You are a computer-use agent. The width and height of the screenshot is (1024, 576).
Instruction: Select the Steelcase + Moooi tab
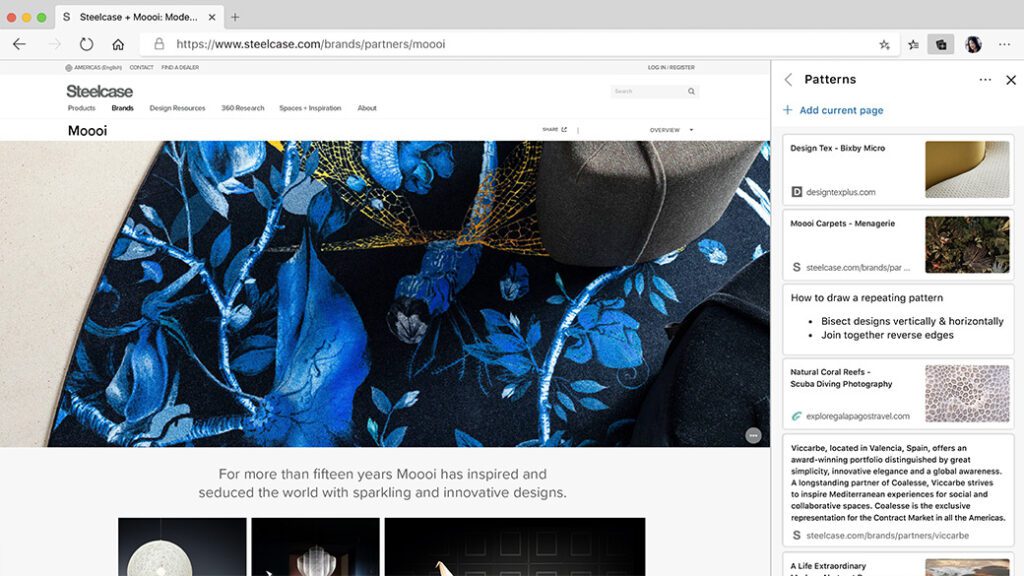pyautogui.click(x=140, y=18)
